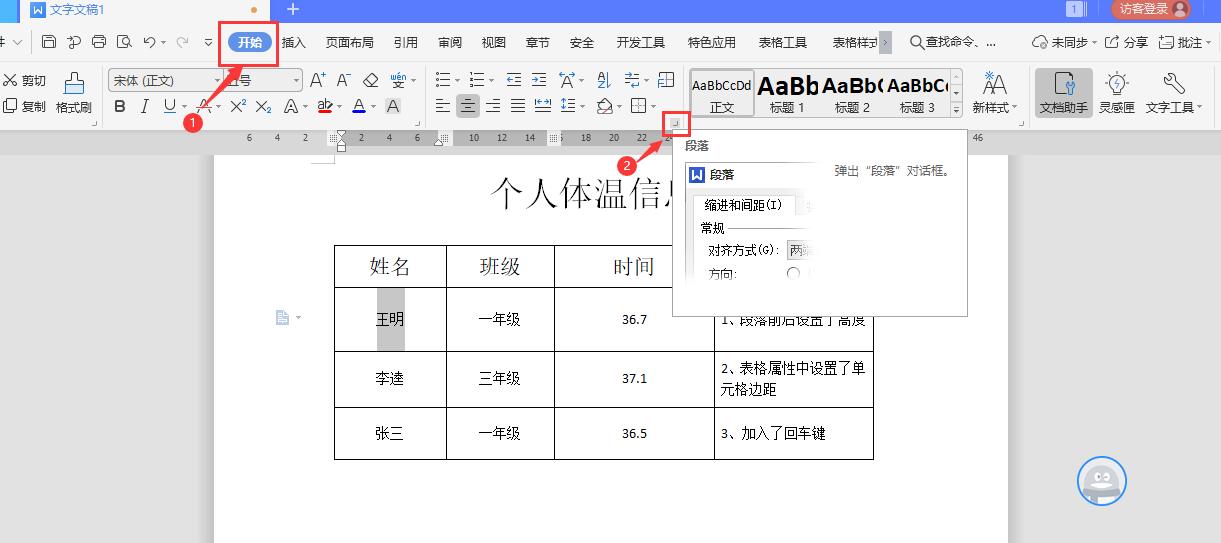Click the Save icon in quick access toolbar
The image size is (1221, 543).
tap(49, 42)
